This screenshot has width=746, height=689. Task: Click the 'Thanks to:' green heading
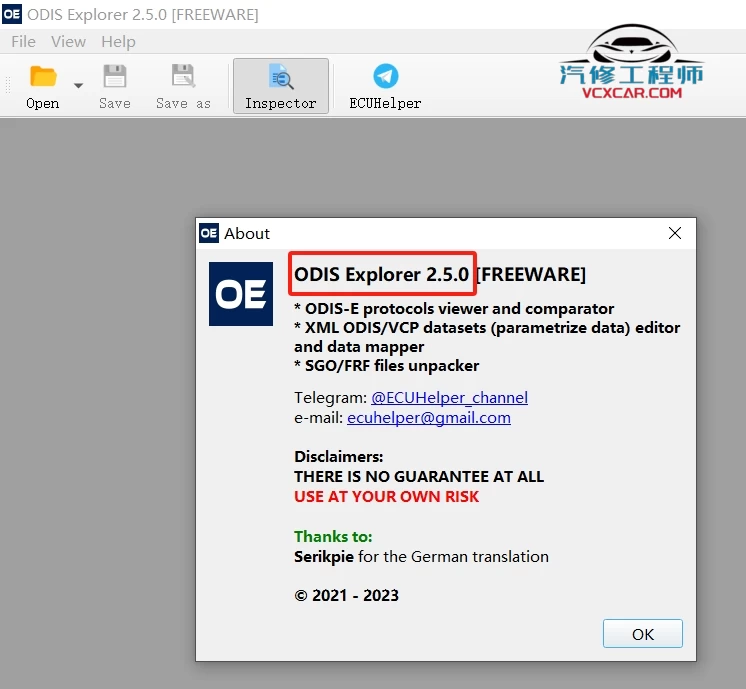coord(333,536)
